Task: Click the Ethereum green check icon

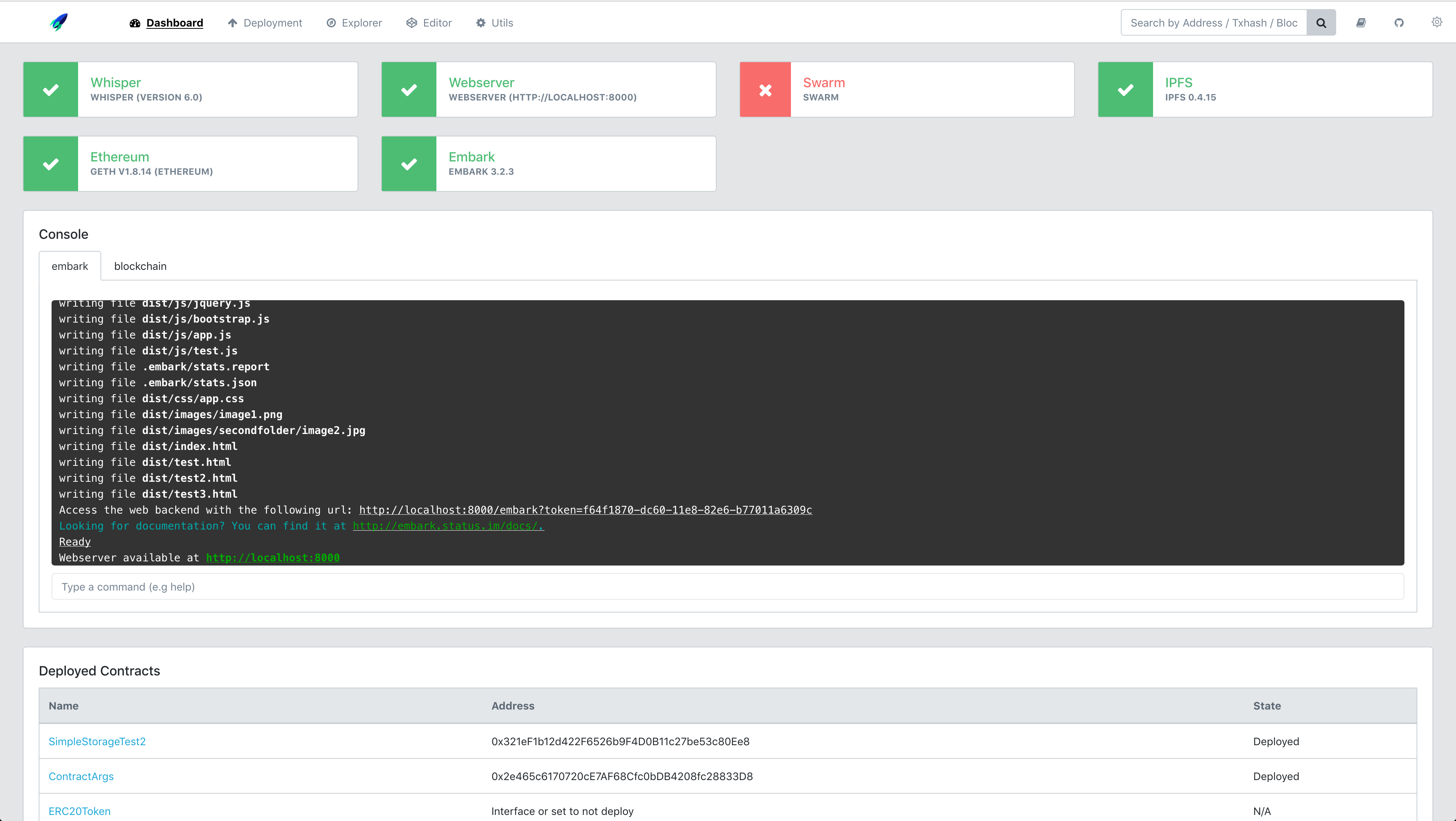Action: [51, 164]
